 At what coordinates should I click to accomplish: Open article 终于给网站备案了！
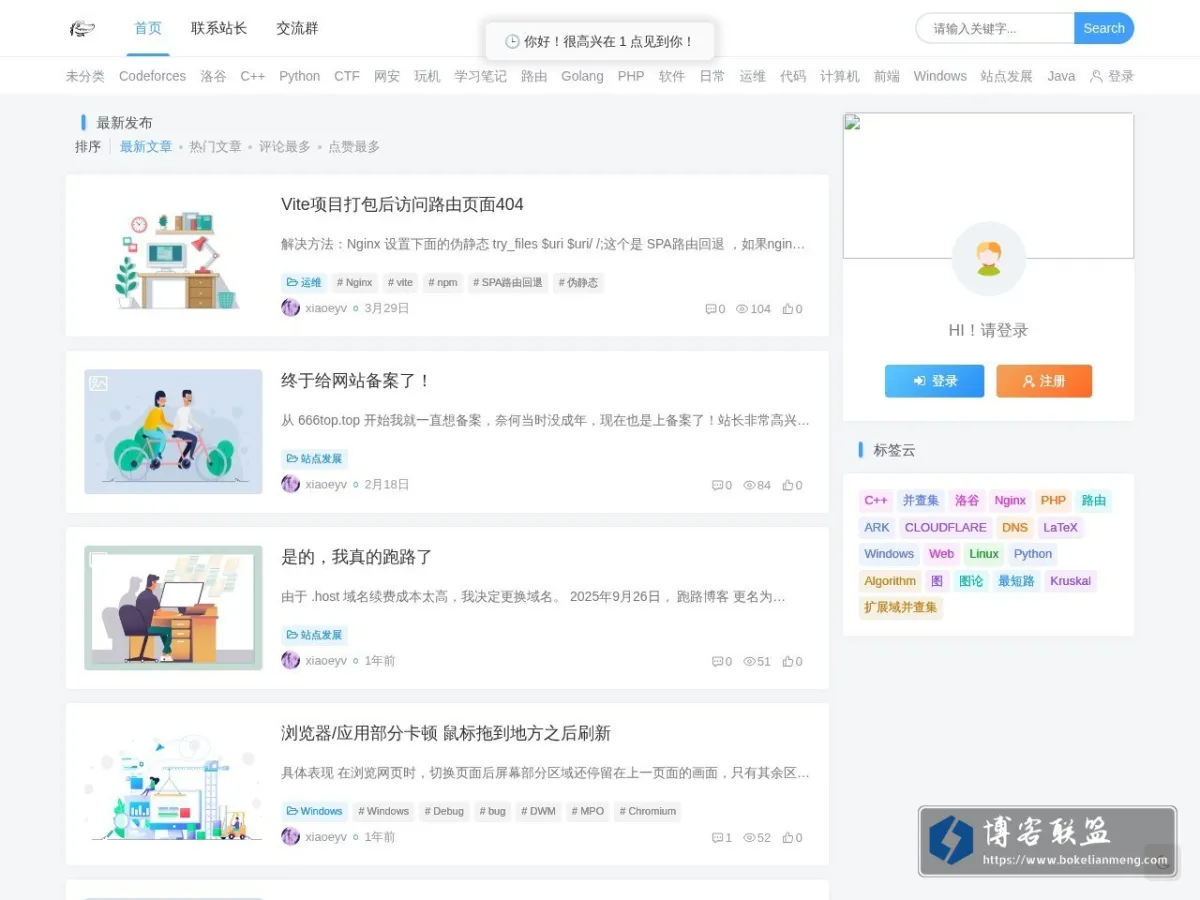pyautogui.click(x=356, y=381)
